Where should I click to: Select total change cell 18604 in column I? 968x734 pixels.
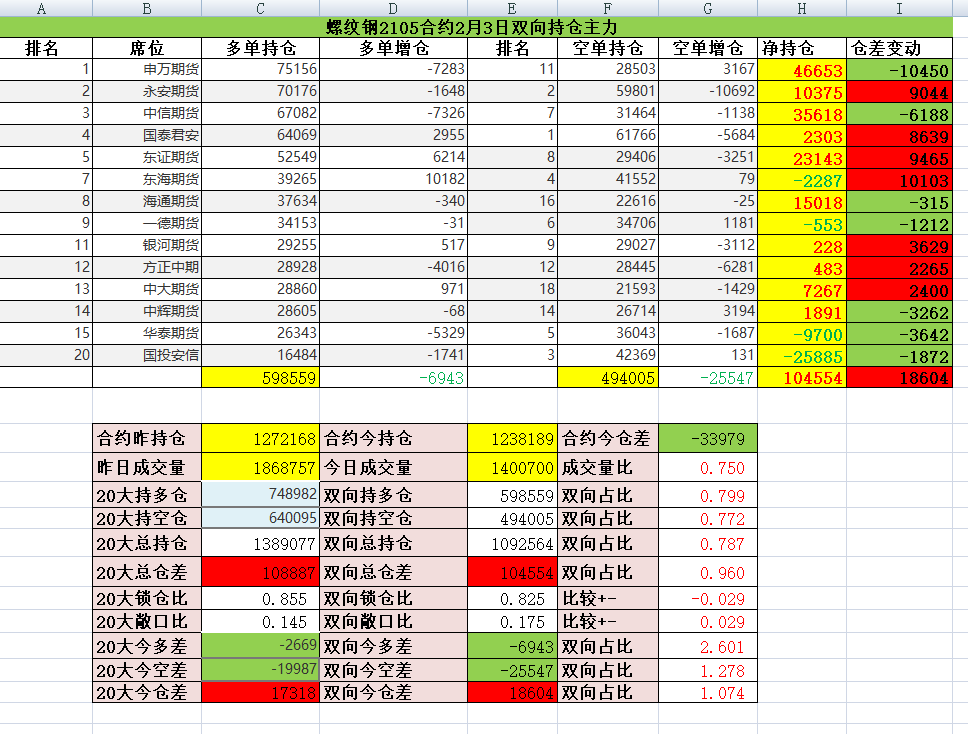pyautogui.click(x=899, y=378)
